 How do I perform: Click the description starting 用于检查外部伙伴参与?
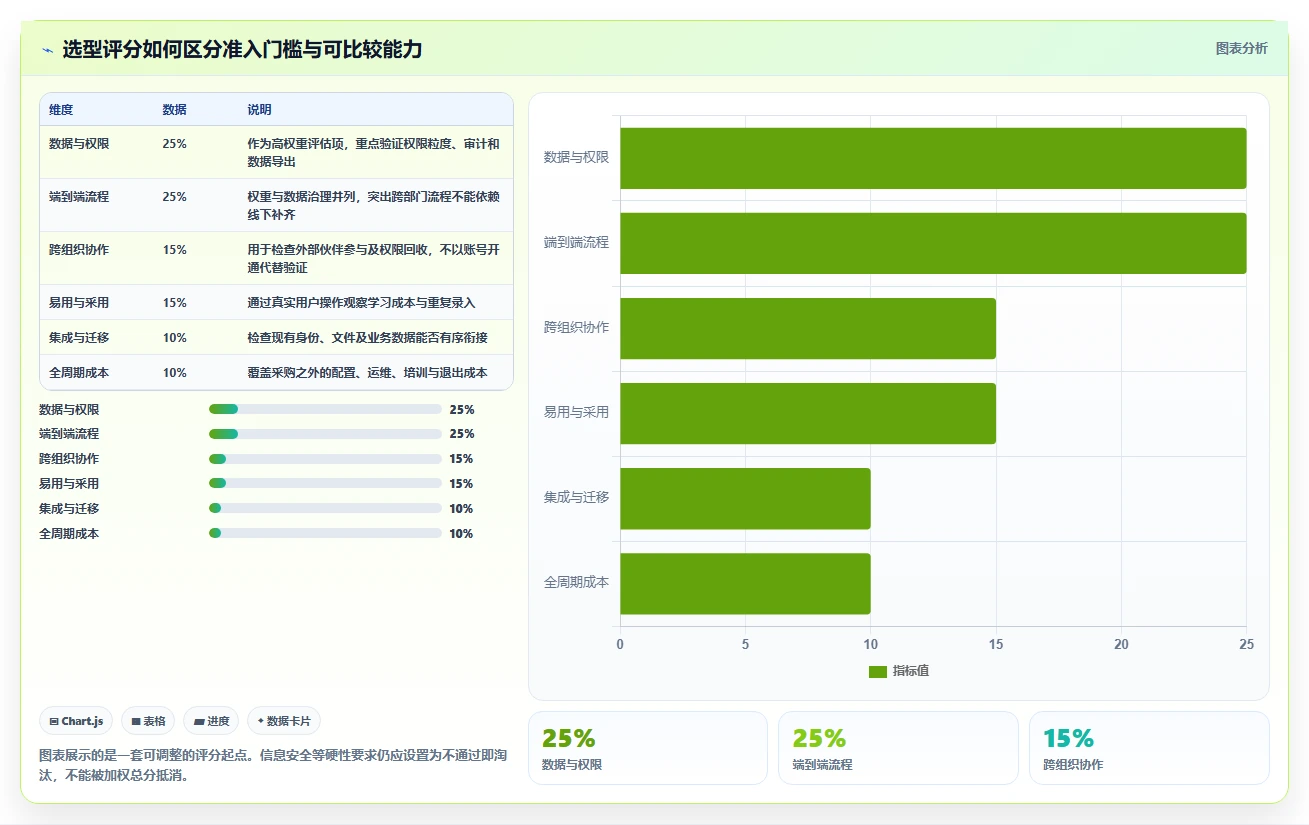pyautogui.click(x=373, y=258)
